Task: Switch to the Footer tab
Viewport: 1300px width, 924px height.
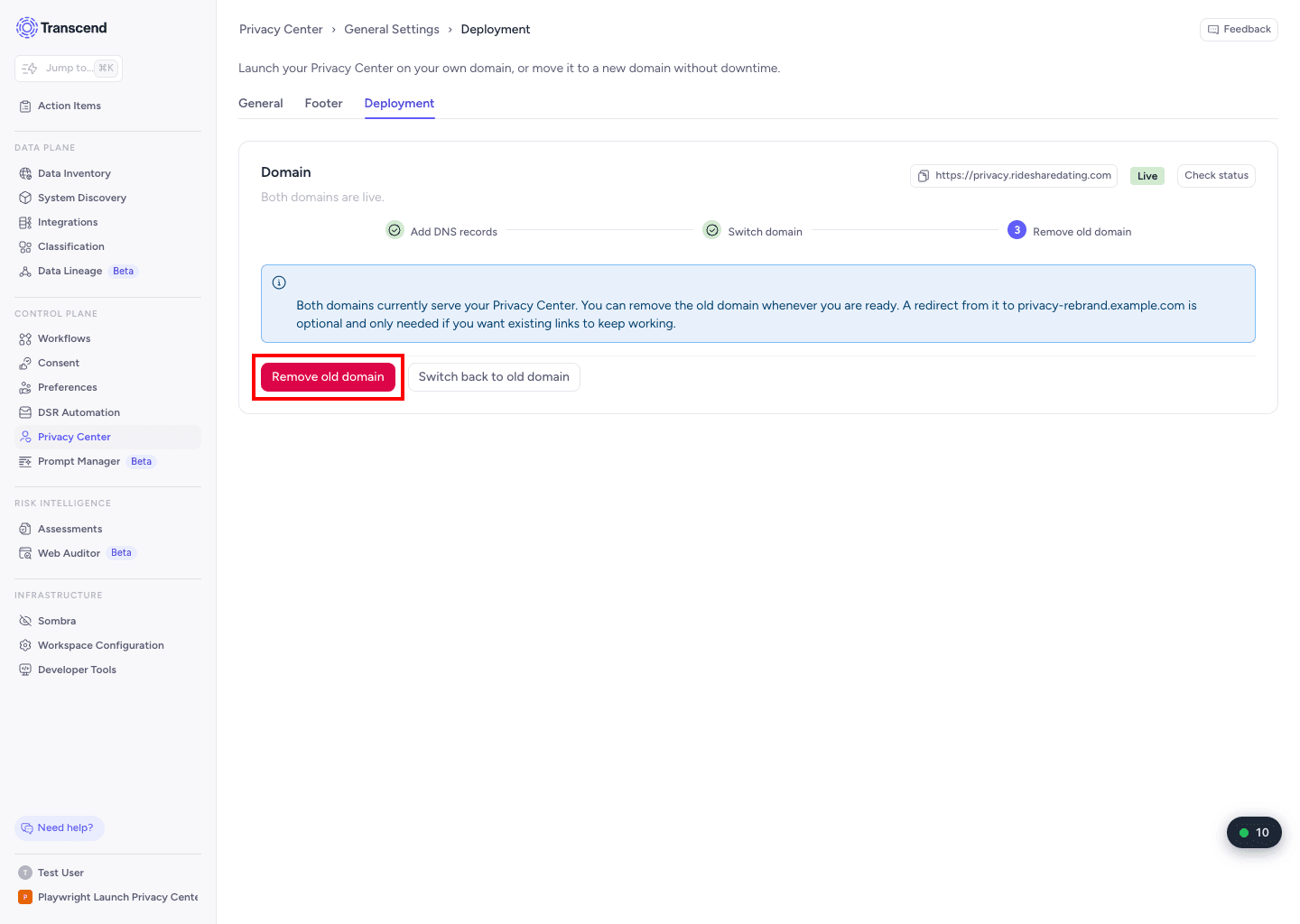Action: click(323, 104)
